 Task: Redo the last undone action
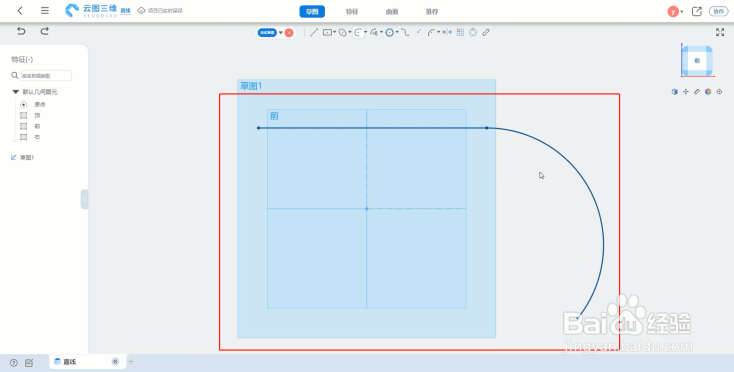click(44, 31)
